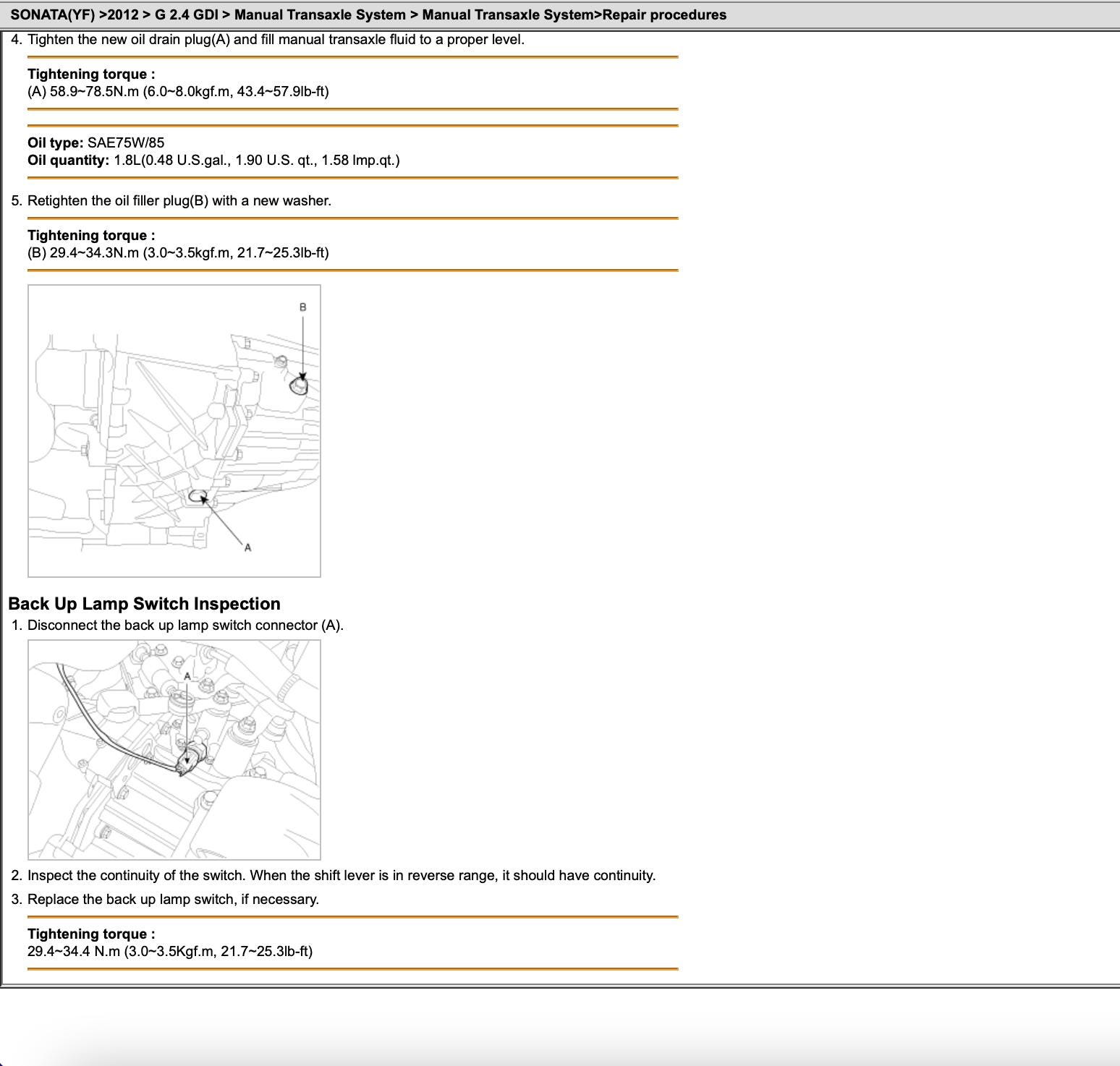Click label B in the transaxle diagram
Image resolution: width=1120 pixels, height=1066 pixels.
(x=302, y=307)
